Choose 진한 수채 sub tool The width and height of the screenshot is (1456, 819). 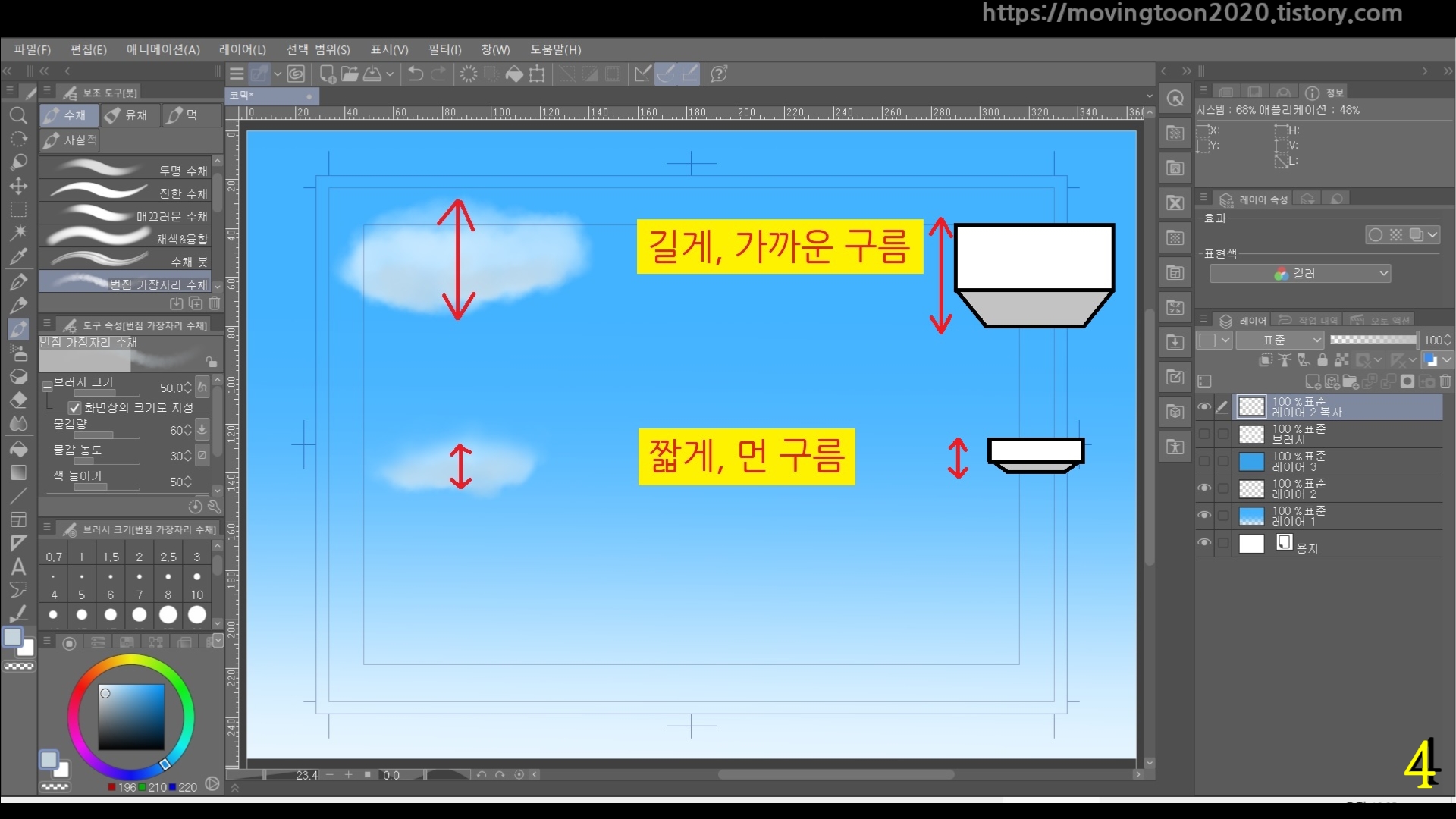point(125,191)
